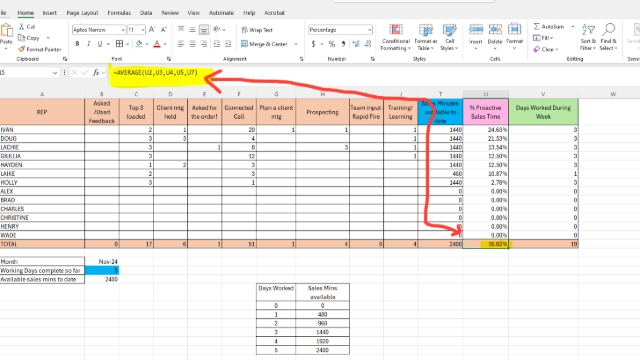This screenshot has width=640, height=360.
Task: Click the Increase Indent icon
Action: pyautogui.click(x=228, y=44)
